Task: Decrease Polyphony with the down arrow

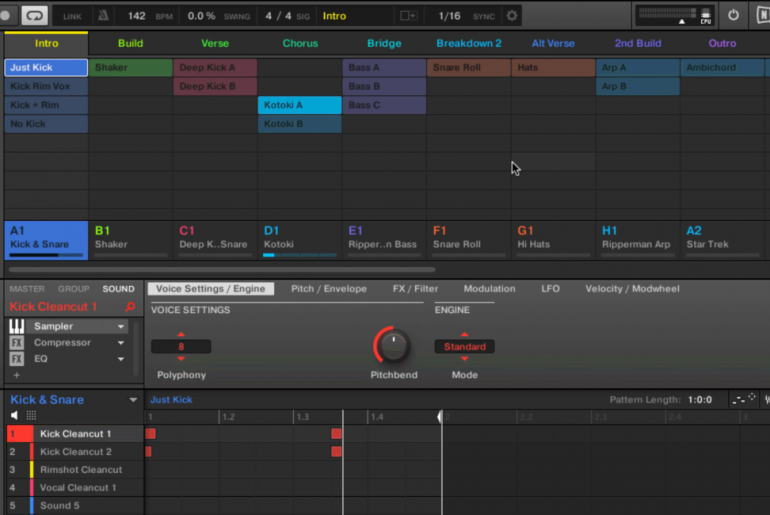Action: [x=181, y=359]
